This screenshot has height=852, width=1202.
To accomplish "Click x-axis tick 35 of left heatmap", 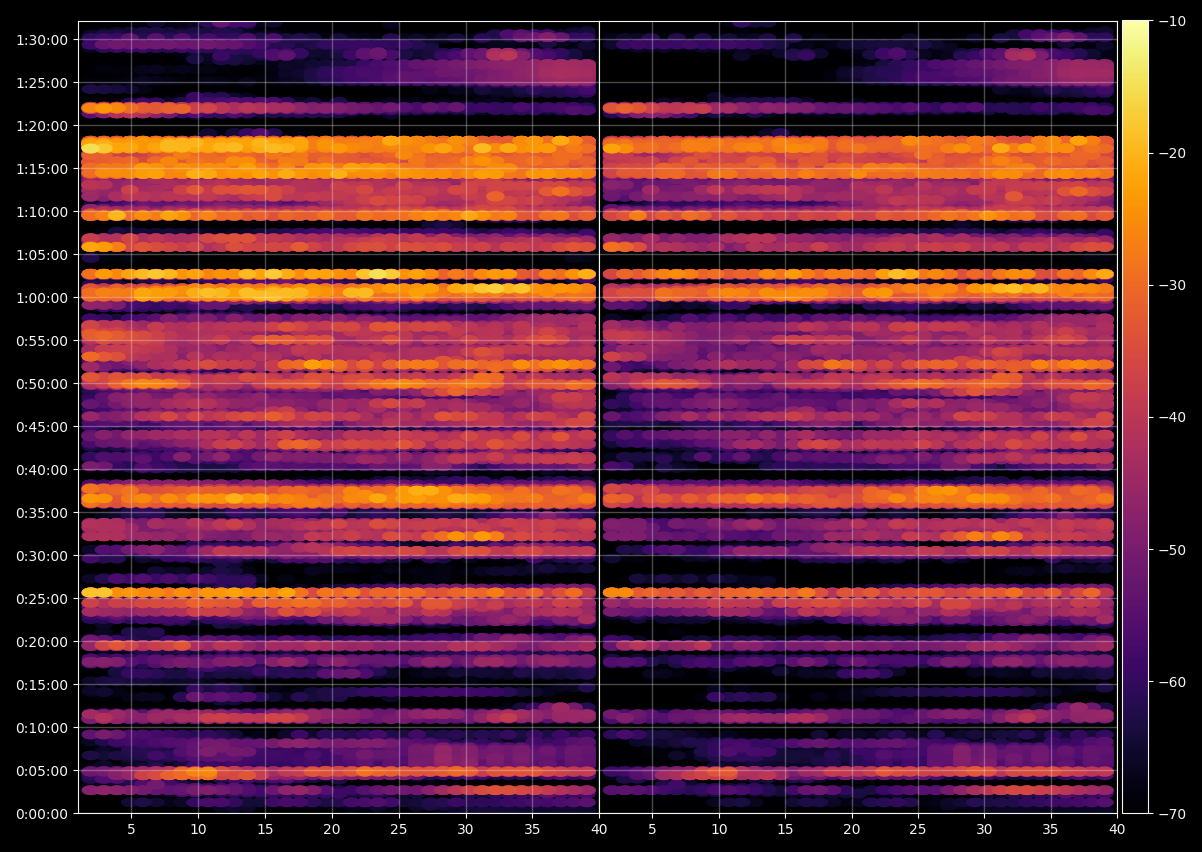I will click(532, 830).
